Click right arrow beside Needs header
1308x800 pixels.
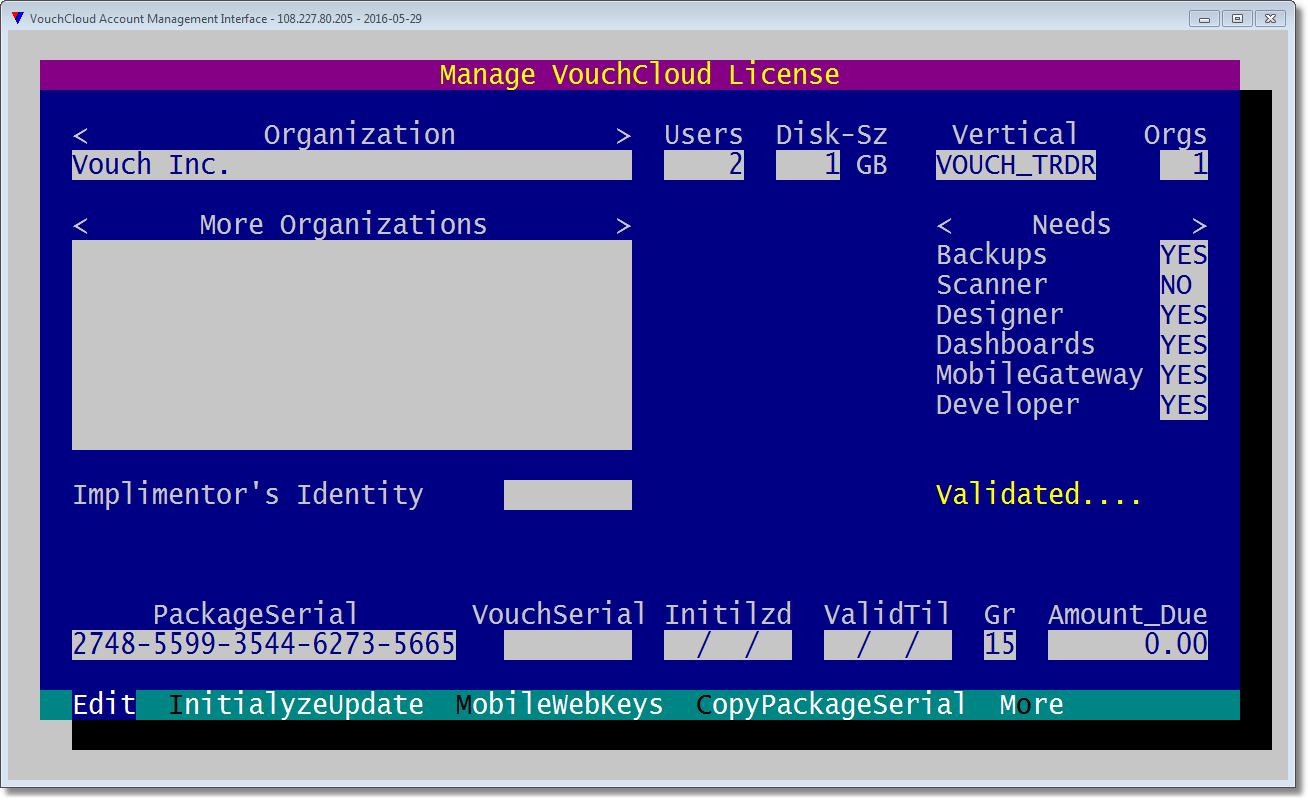(x=1199, y=226)
